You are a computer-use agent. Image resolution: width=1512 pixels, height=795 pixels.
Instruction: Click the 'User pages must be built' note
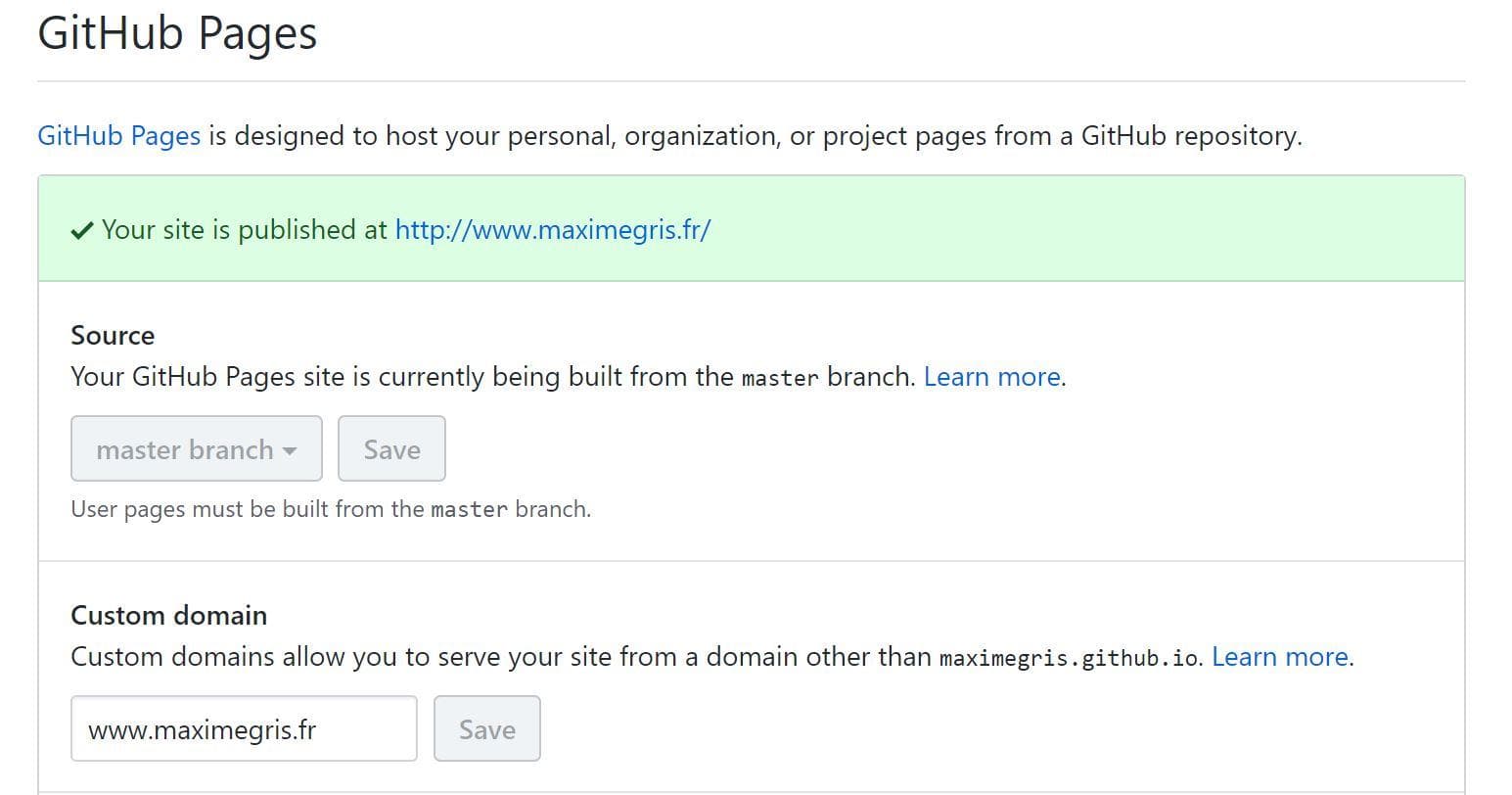click(331, 509)
